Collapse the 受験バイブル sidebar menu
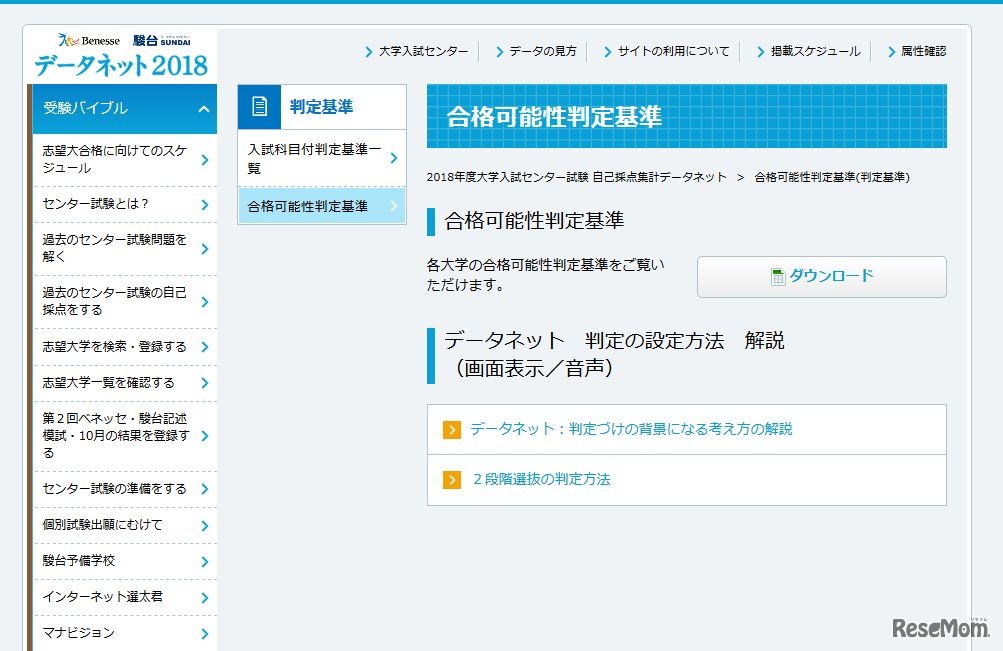The image size is (1003, 651). [x=204, y=109]
